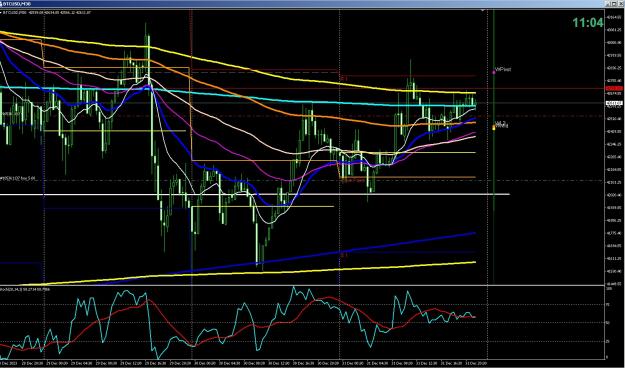Click the red R1 pivot label

[x=344, y=79]
